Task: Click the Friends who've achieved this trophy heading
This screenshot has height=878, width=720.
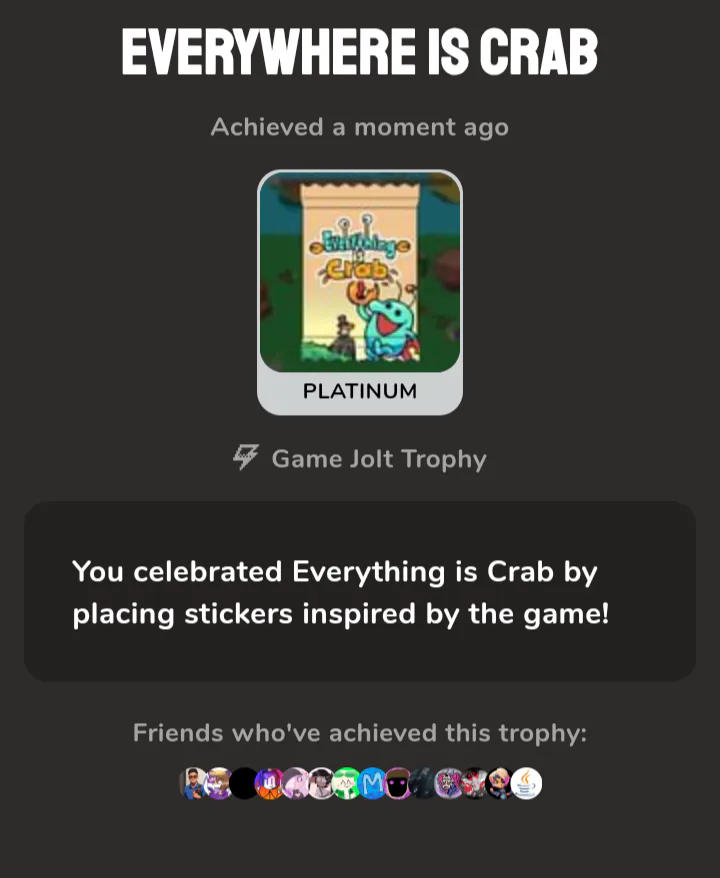Action: 360,732
